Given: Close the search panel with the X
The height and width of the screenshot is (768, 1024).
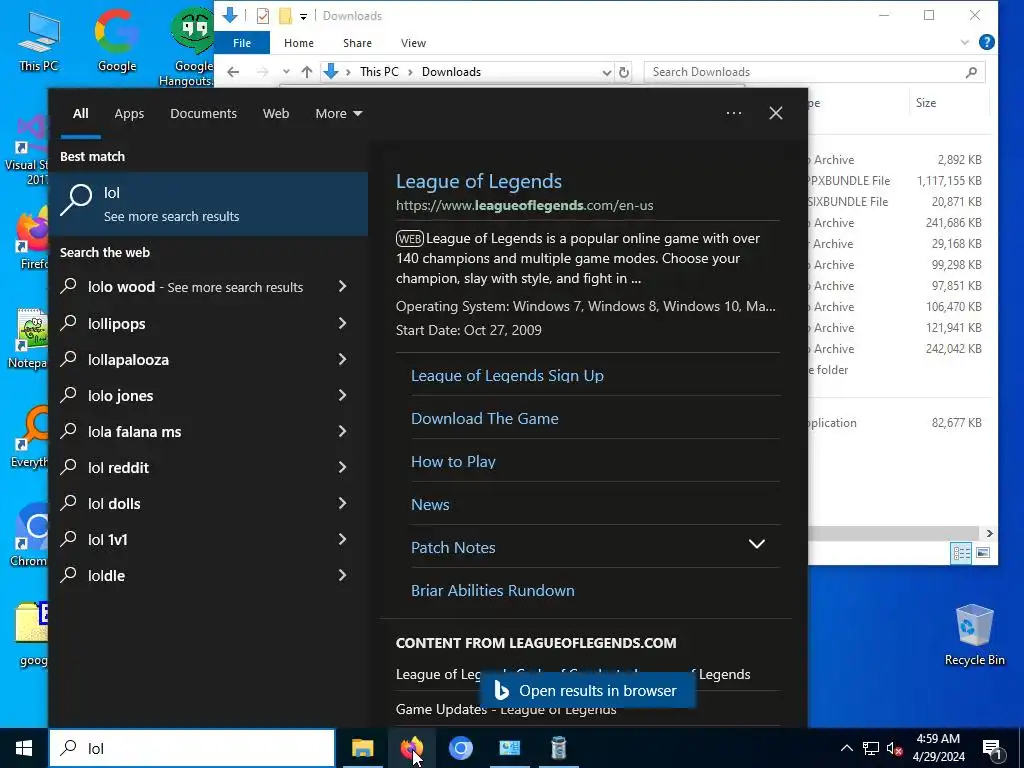Looking at the screenshot, I should (776, 113).
